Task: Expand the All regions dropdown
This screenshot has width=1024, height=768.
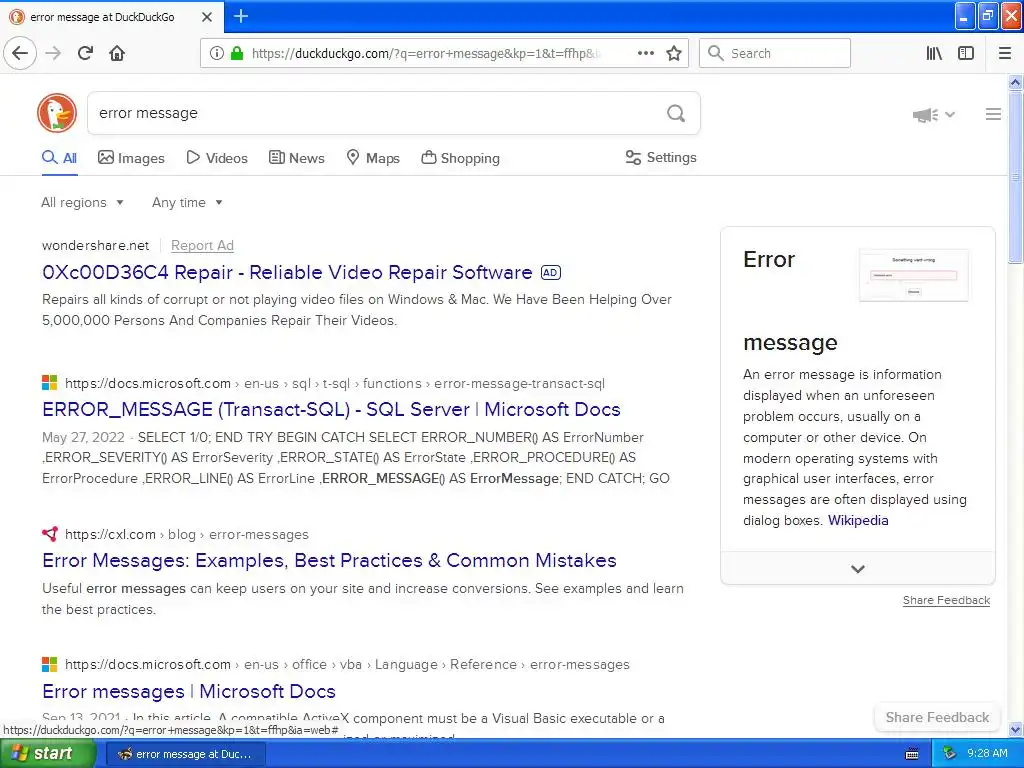Action: [82, 202]
